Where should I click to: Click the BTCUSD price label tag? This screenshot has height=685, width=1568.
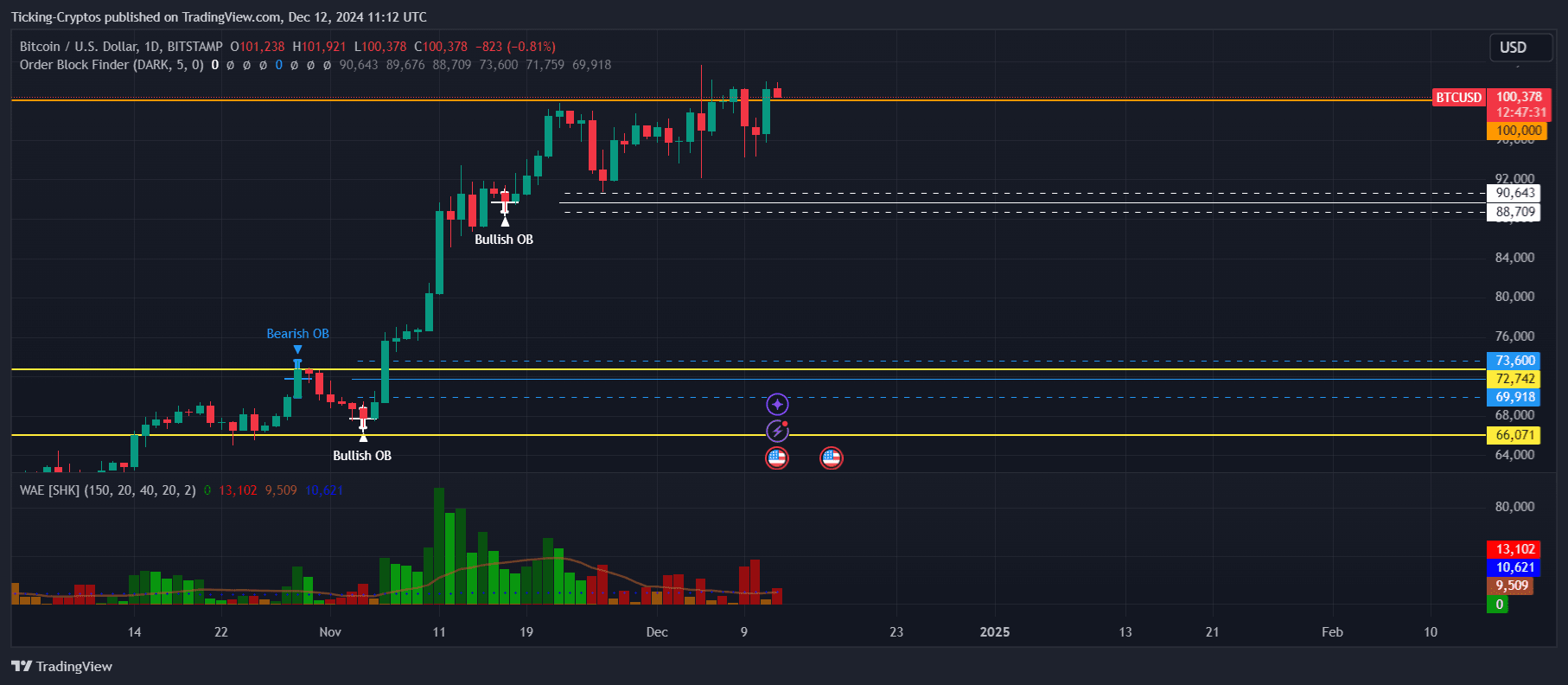[1459, 98]
